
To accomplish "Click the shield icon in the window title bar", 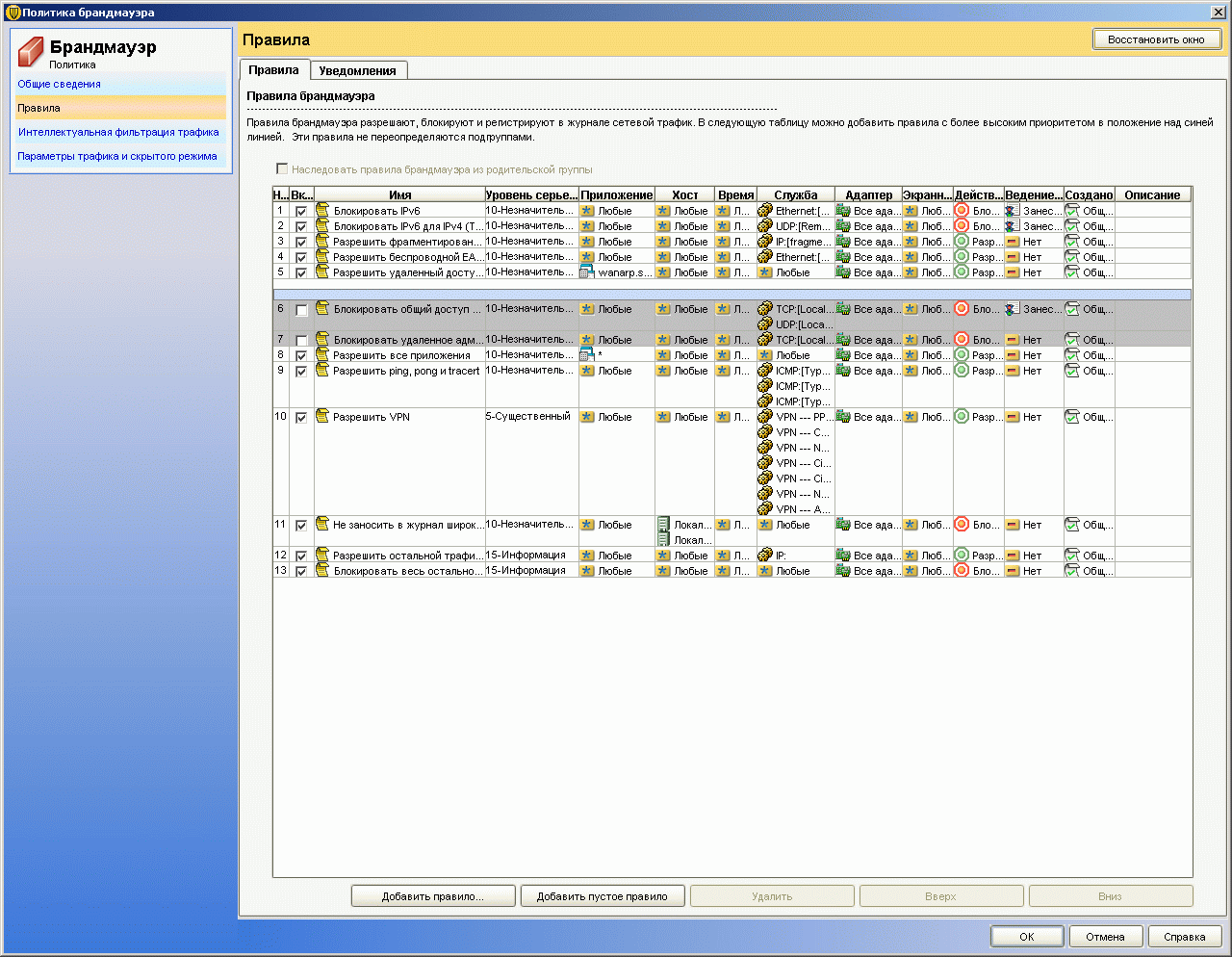I will click(13, 13).
